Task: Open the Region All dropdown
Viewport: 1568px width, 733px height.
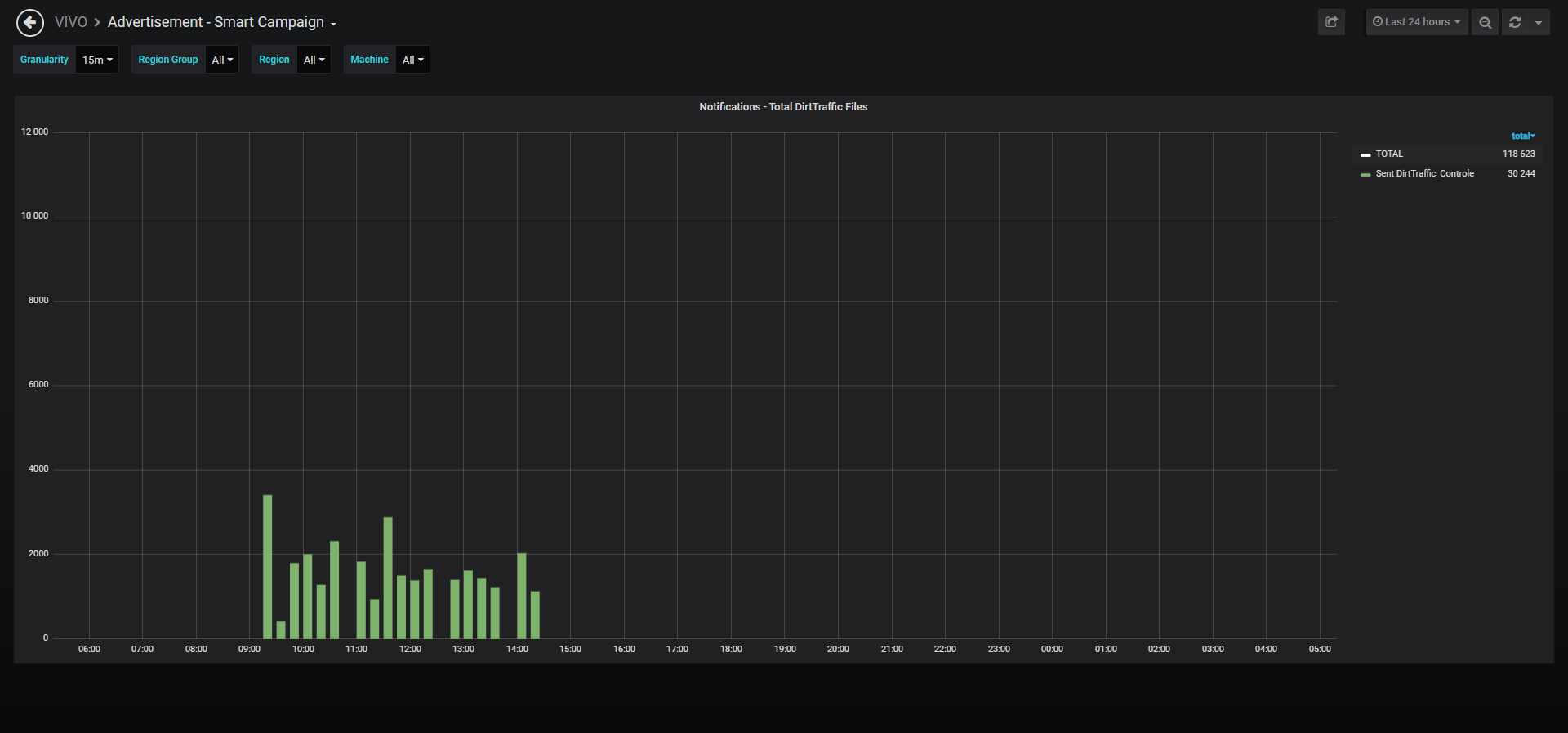Action: coord(314,60)
